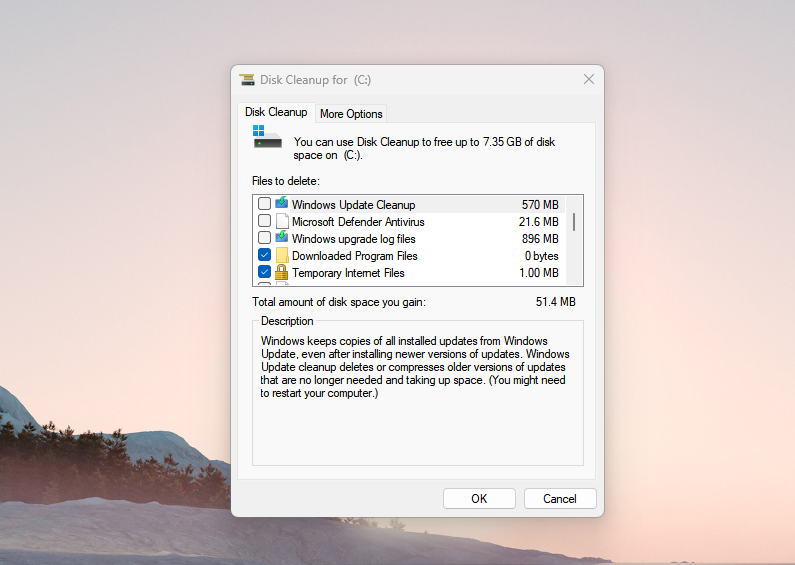
Task: Confirm cleanup with the OK button
Action: (479, 499)
